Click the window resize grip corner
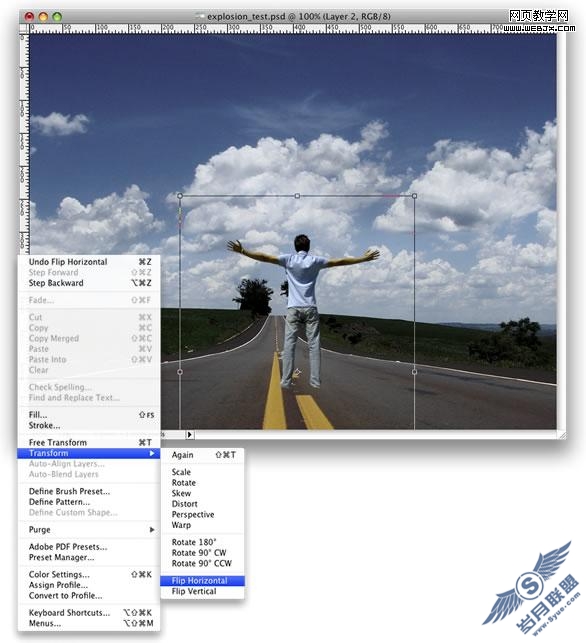This screenshot has height=643, width=586. pos(562,435)
